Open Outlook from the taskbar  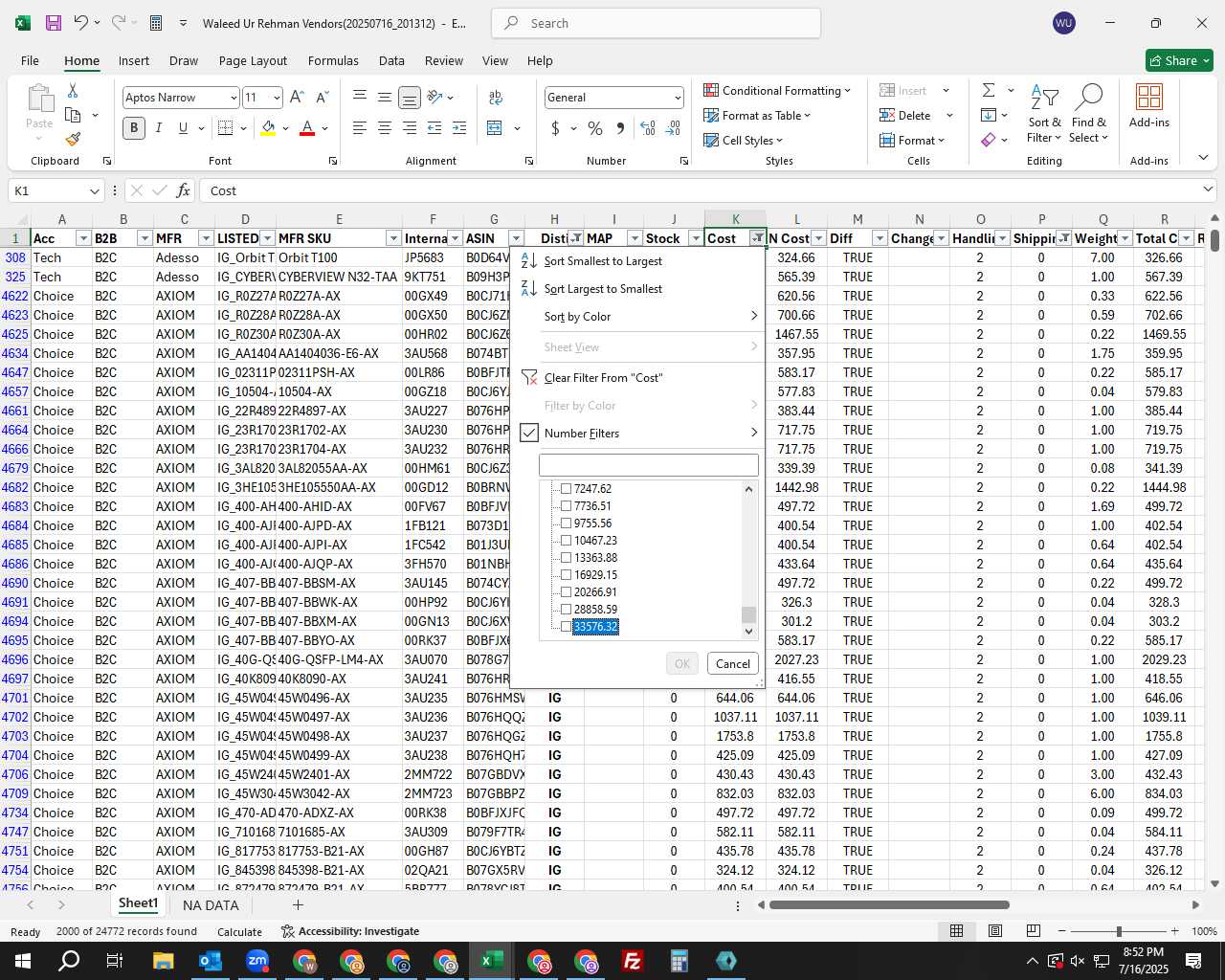pos(211,961)
